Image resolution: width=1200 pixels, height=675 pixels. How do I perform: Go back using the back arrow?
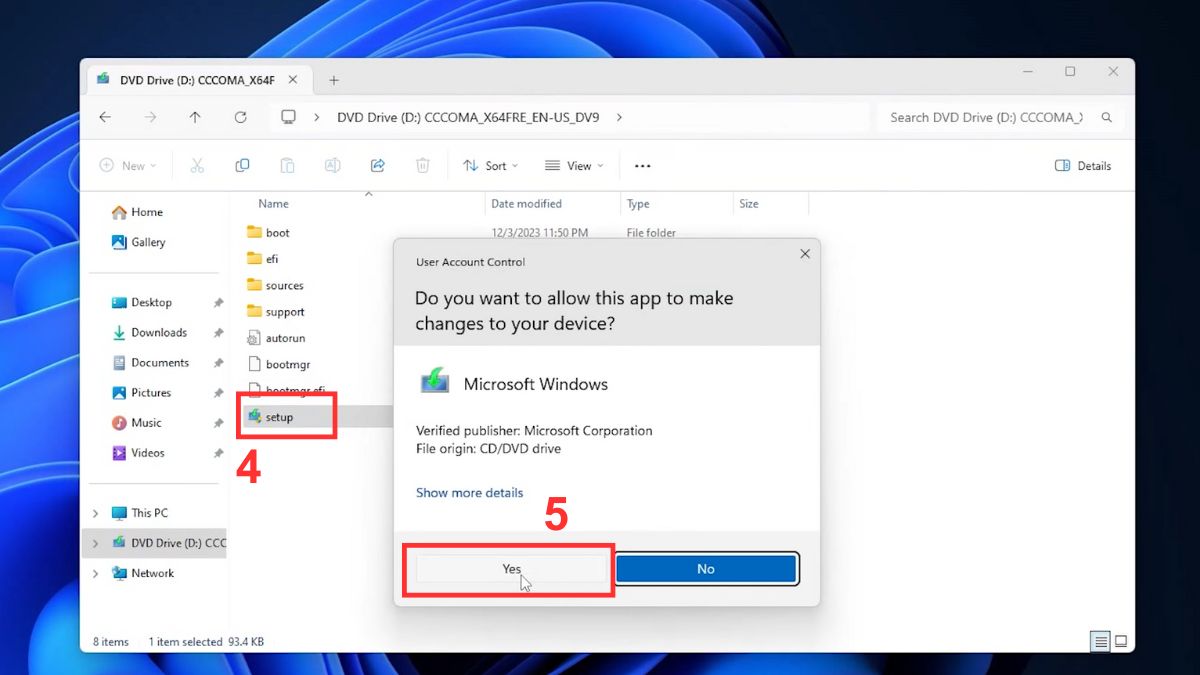(x=105, y=117)
